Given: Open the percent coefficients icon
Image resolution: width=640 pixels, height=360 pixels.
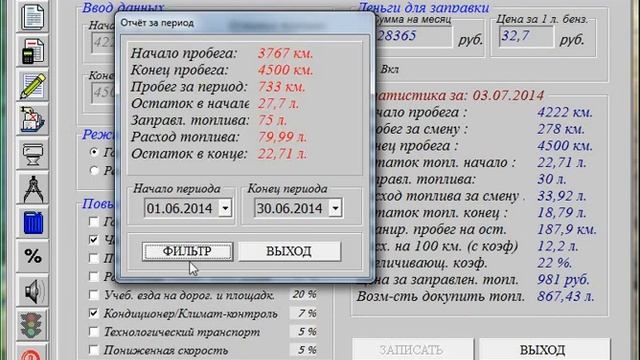Looking at the screenshot, I should [x=33, y=257].
